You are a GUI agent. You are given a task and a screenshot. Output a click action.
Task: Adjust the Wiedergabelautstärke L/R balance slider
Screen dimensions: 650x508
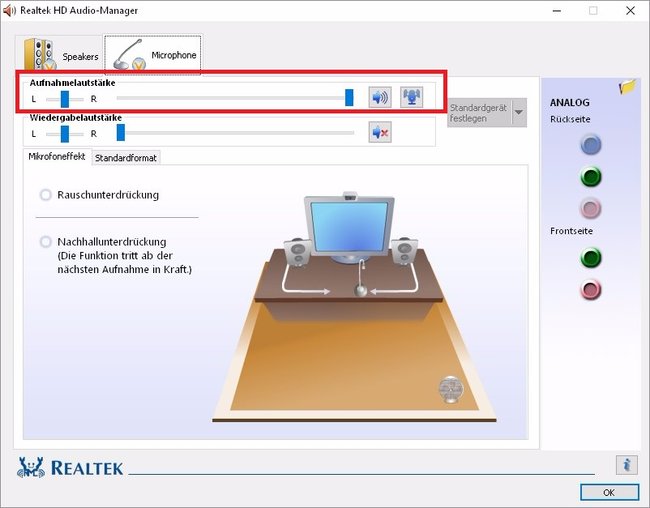pos(65,134)
